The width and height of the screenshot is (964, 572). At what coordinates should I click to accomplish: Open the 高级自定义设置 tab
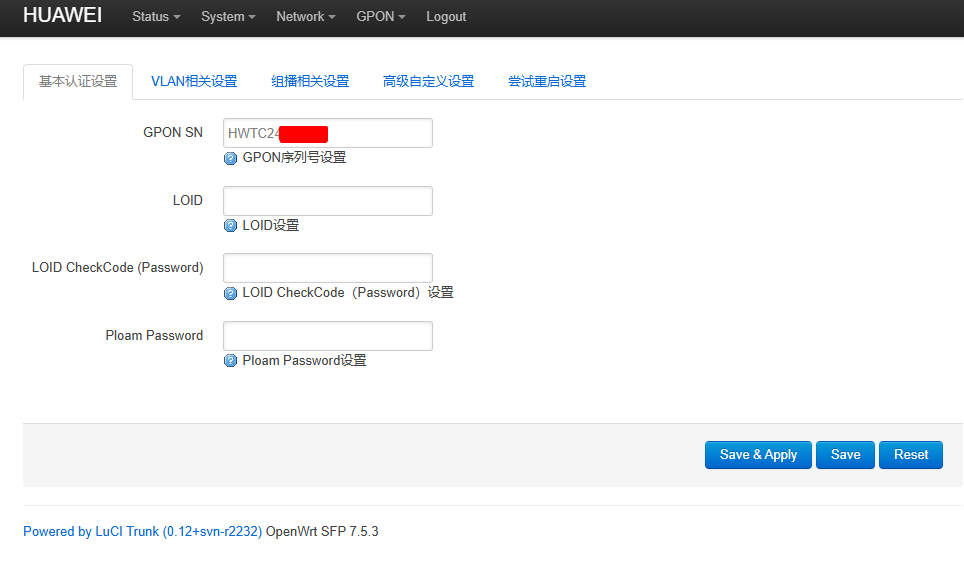tap(429, 81)
